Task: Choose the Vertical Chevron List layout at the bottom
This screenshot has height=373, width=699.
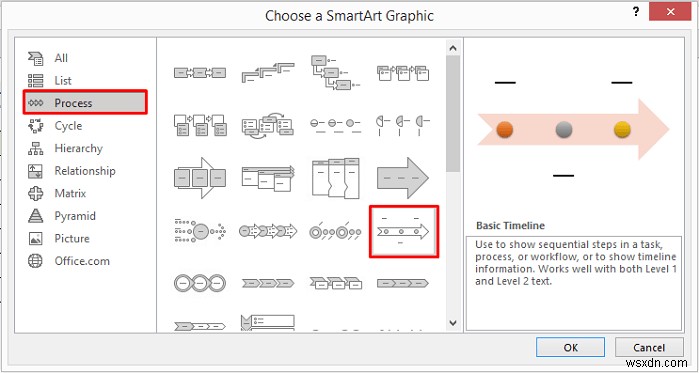Action: click(x=267, y=323)
